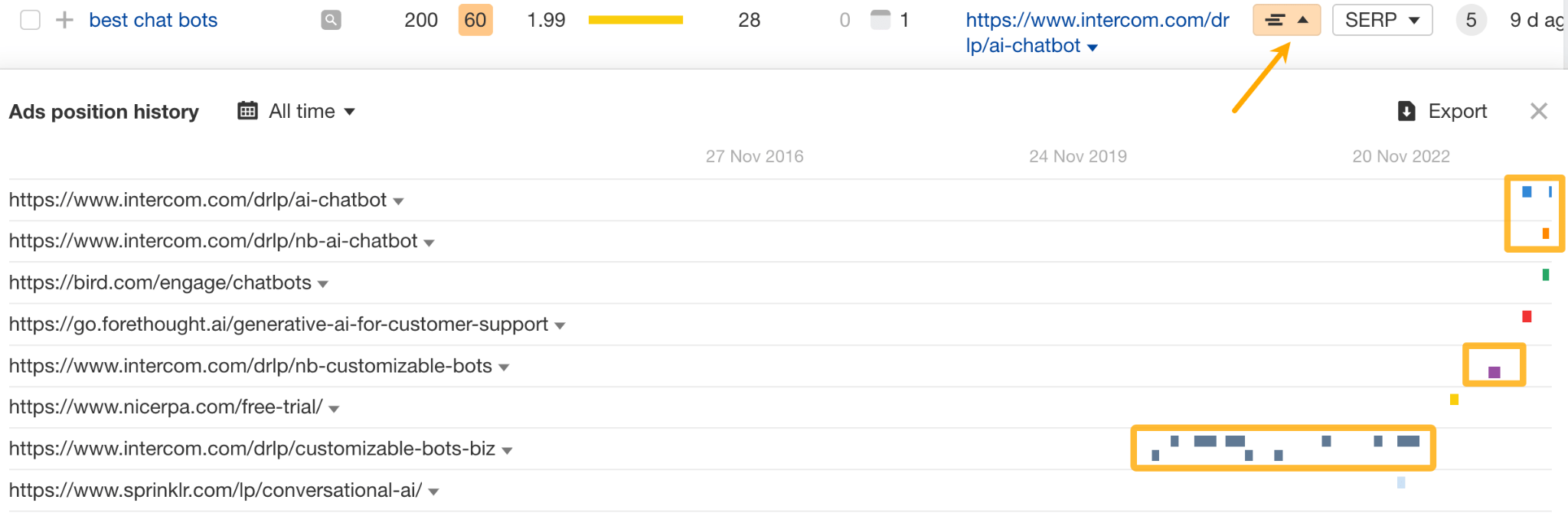
Task: Click the yellow keyword difficulty bar
Action: [635, 20]
